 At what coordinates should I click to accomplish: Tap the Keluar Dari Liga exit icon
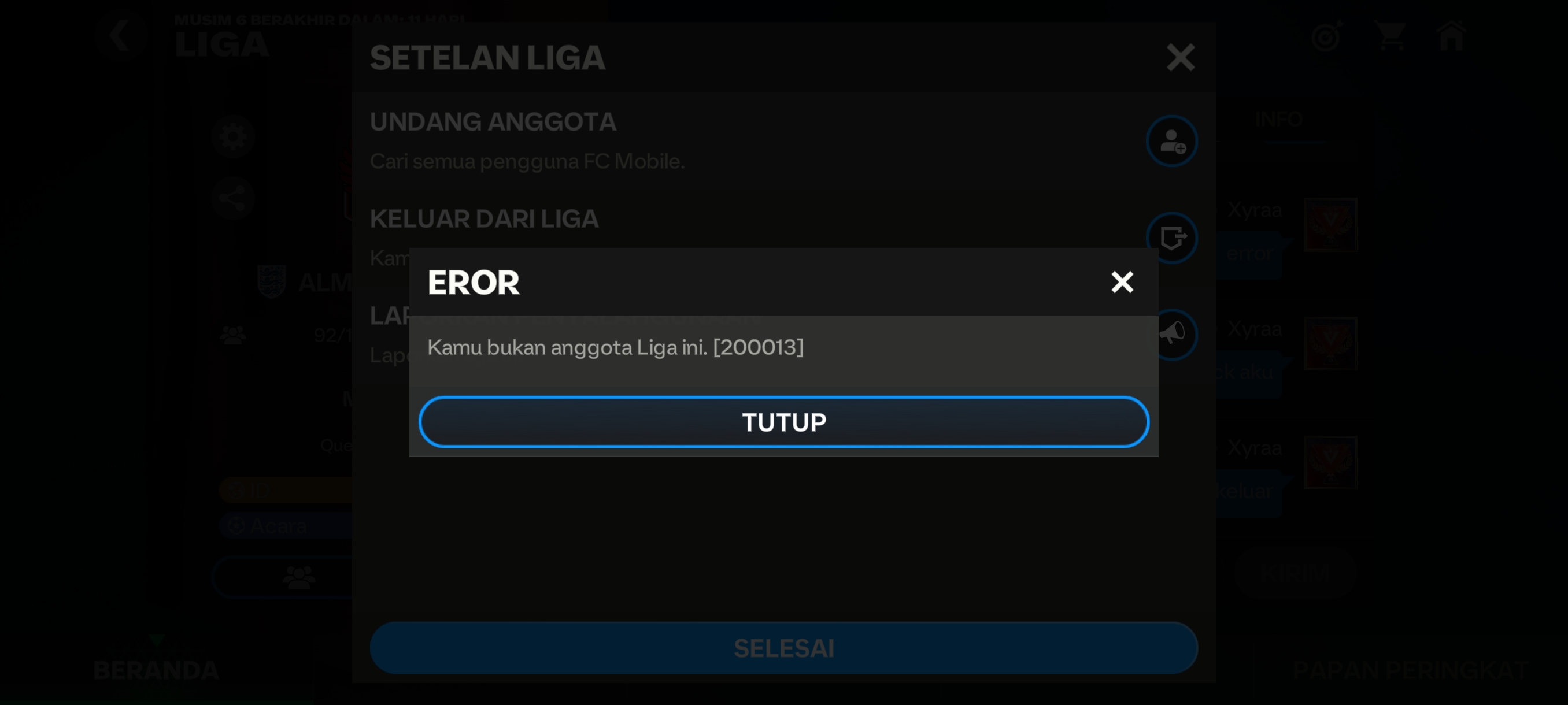tap(1171, 238)
